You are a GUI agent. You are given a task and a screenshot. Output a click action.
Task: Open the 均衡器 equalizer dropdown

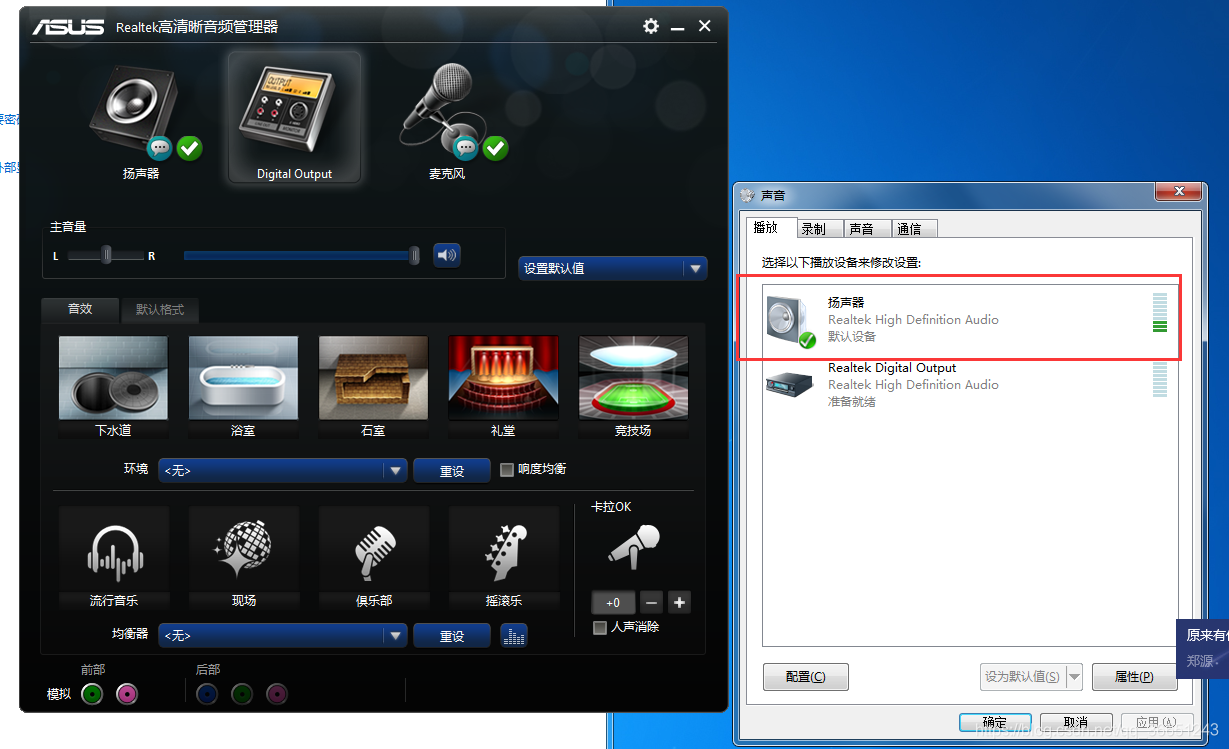(283, 635)
